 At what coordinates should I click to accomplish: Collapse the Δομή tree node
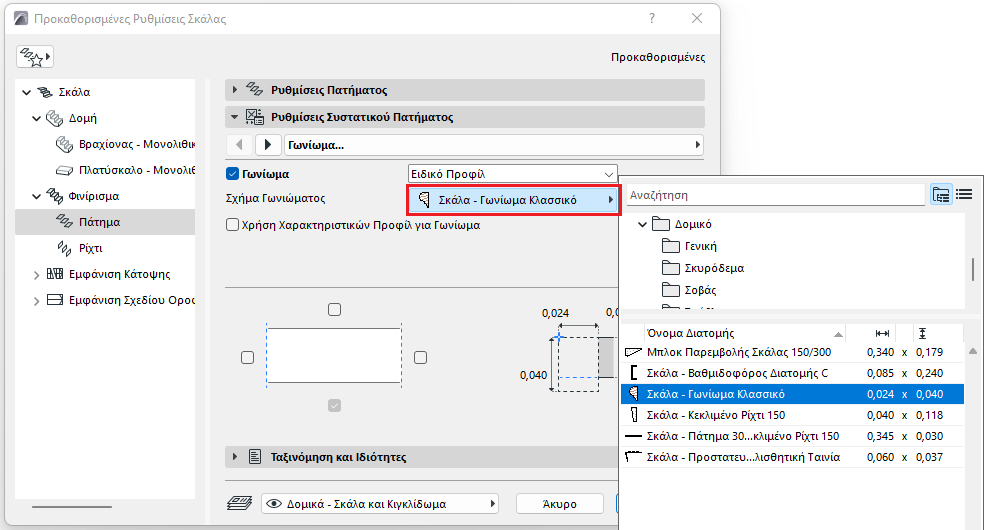pyautogui.click(x=37, y=118)
